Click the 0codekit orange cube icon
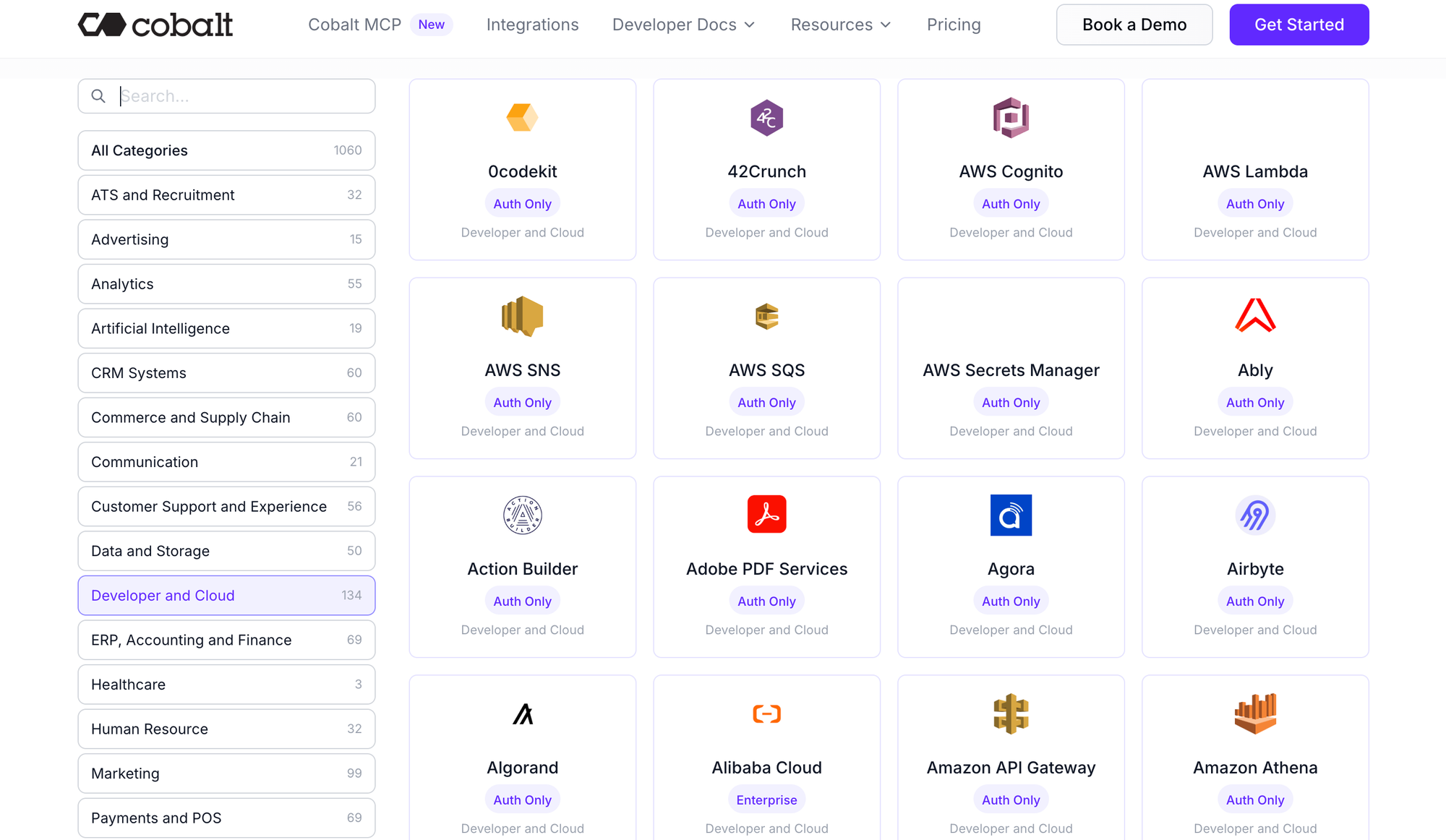1446x840 pixels. [x=522, y=118]
